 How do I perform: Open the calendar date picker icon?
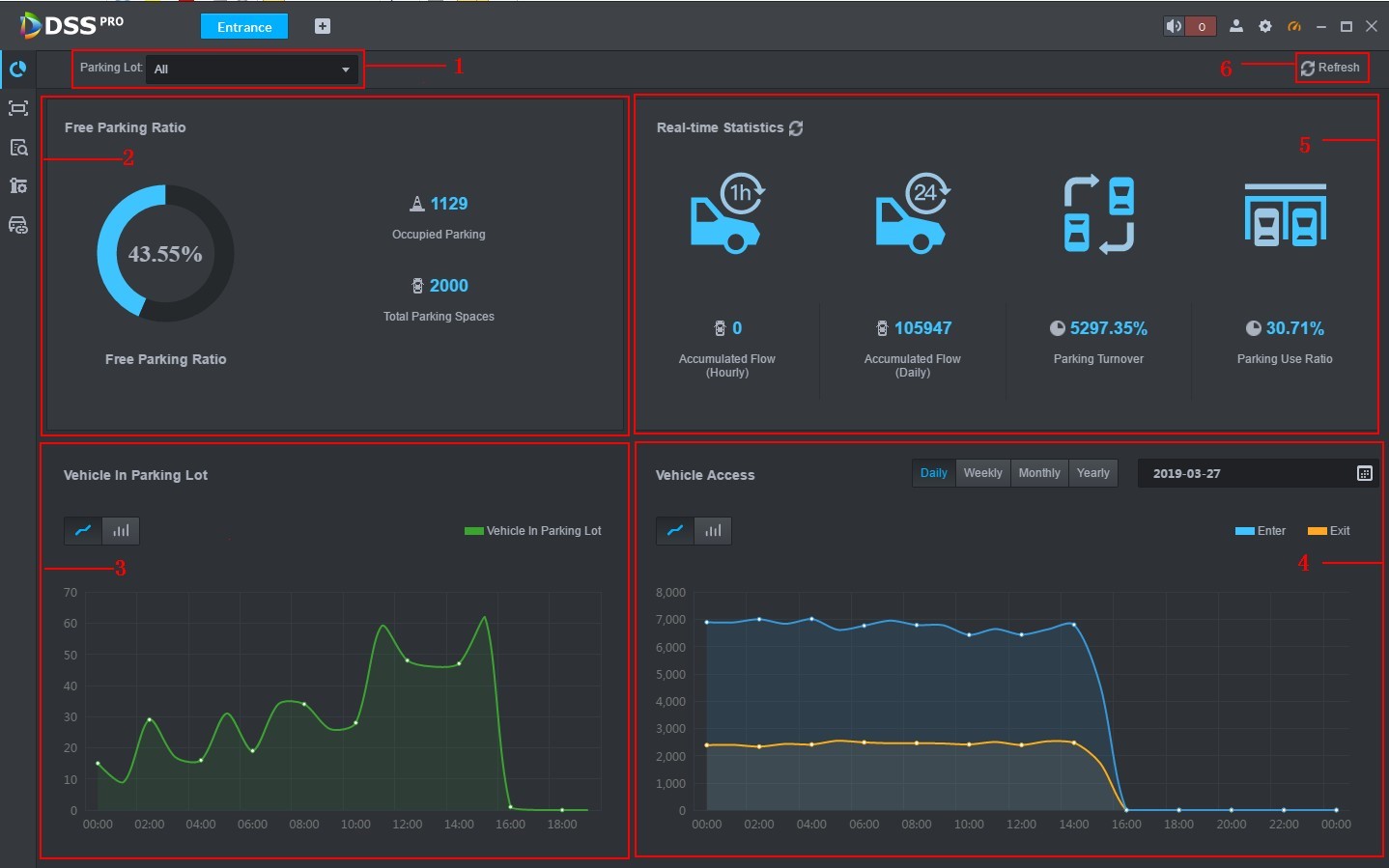(1364, 473)
